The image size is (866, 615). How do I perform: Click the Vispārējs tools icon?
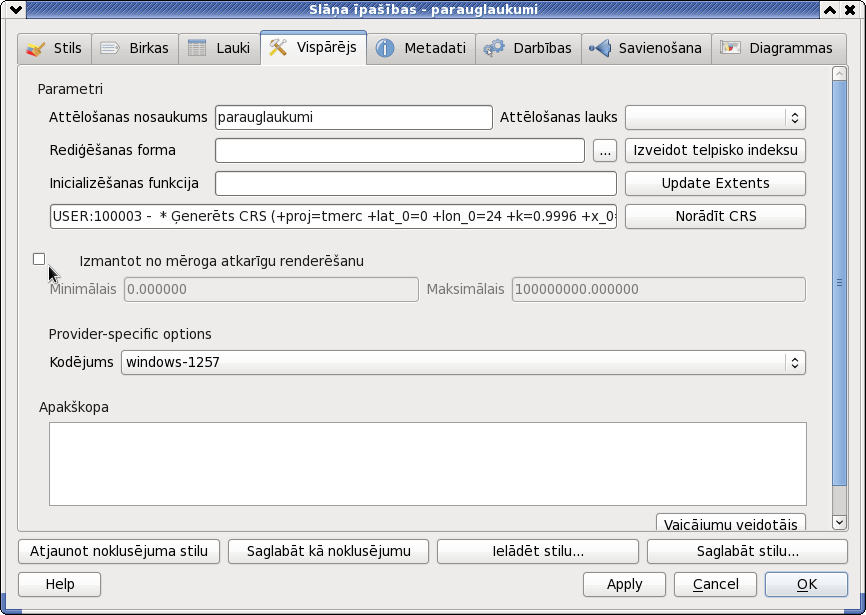[278, 47]
